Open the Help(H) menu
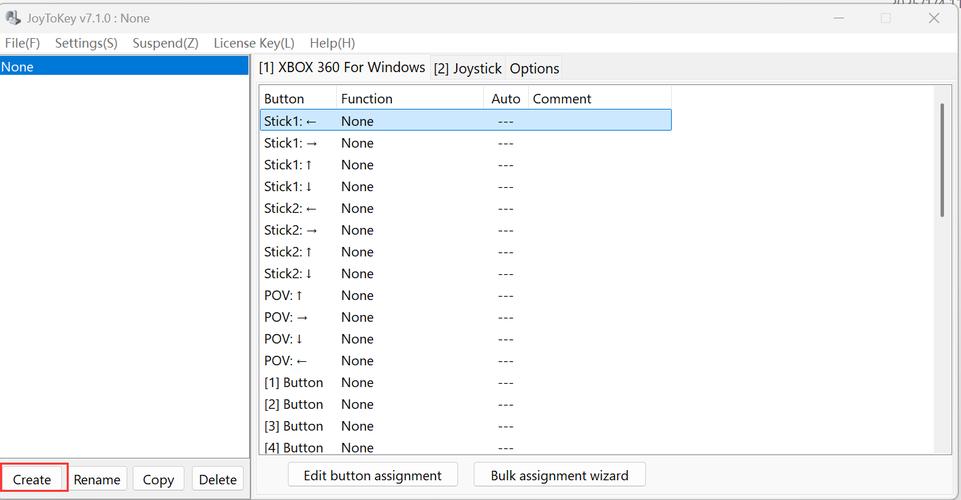Image resolution: width=961 pixels, height=500 pixels. point(332,43)
